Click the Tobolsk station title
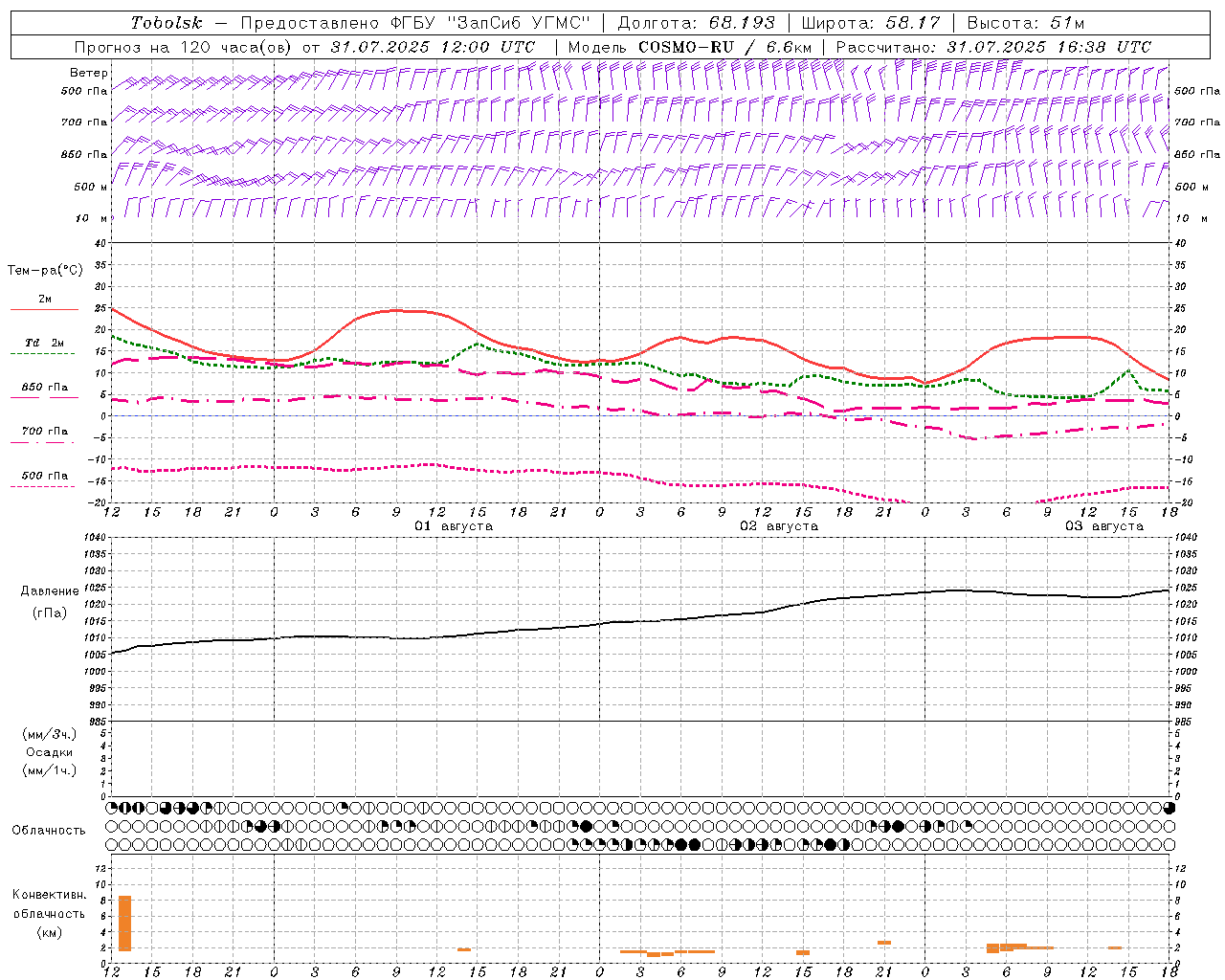1225x980 pixels. tap(167, 23)
